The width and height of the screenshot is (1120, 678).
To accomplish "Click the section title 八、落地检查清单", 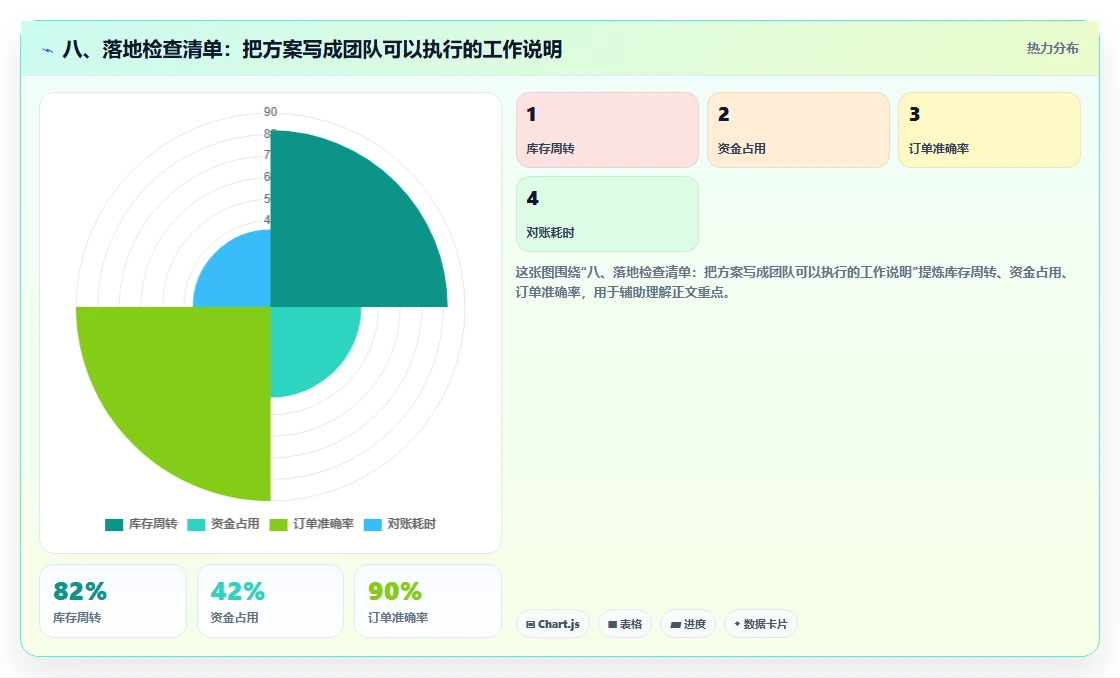I will pos(312,49).
